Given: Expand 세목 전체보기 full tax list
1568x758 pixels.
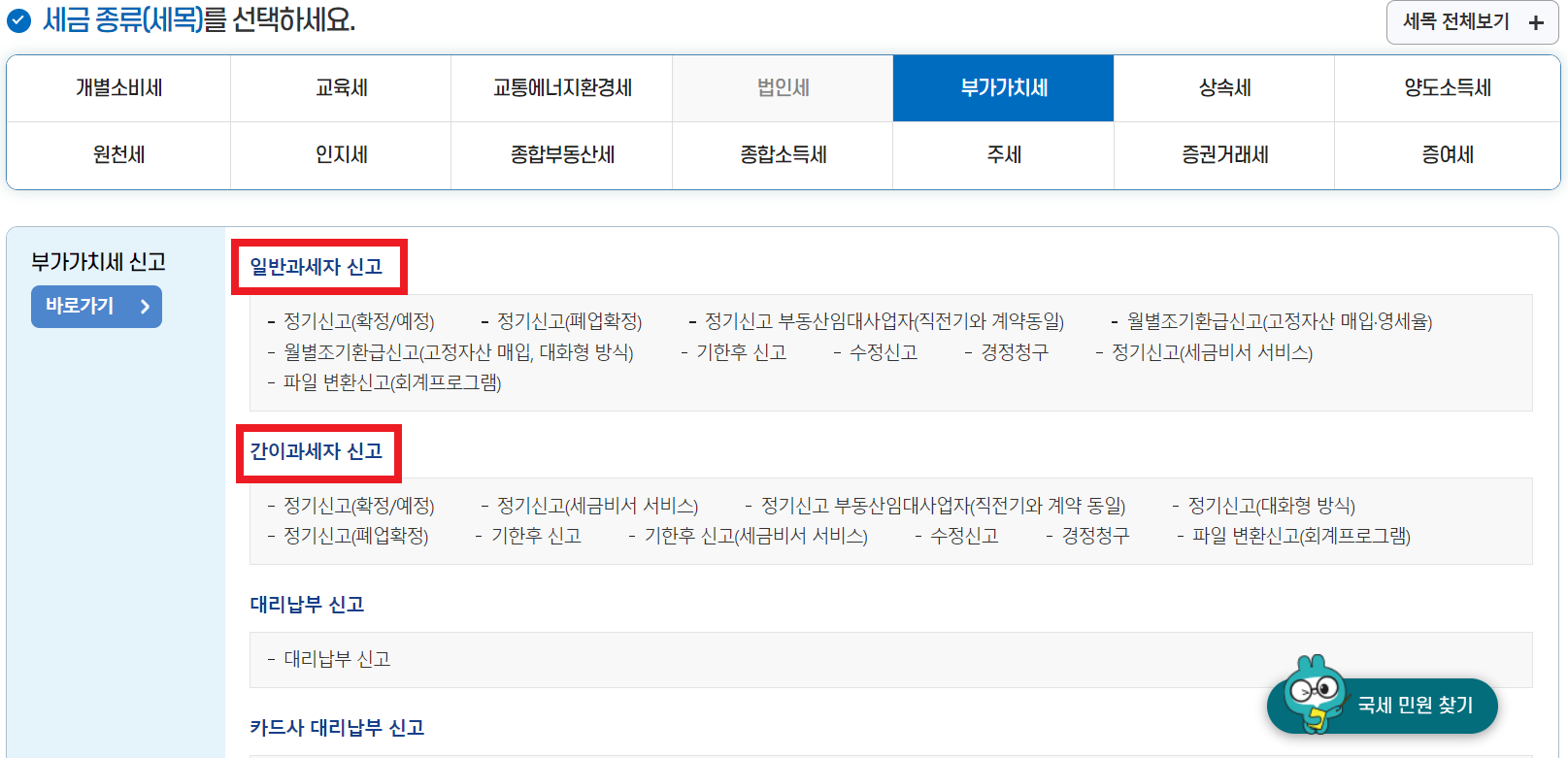Looking at the screenshot, I should point(1472,22).
